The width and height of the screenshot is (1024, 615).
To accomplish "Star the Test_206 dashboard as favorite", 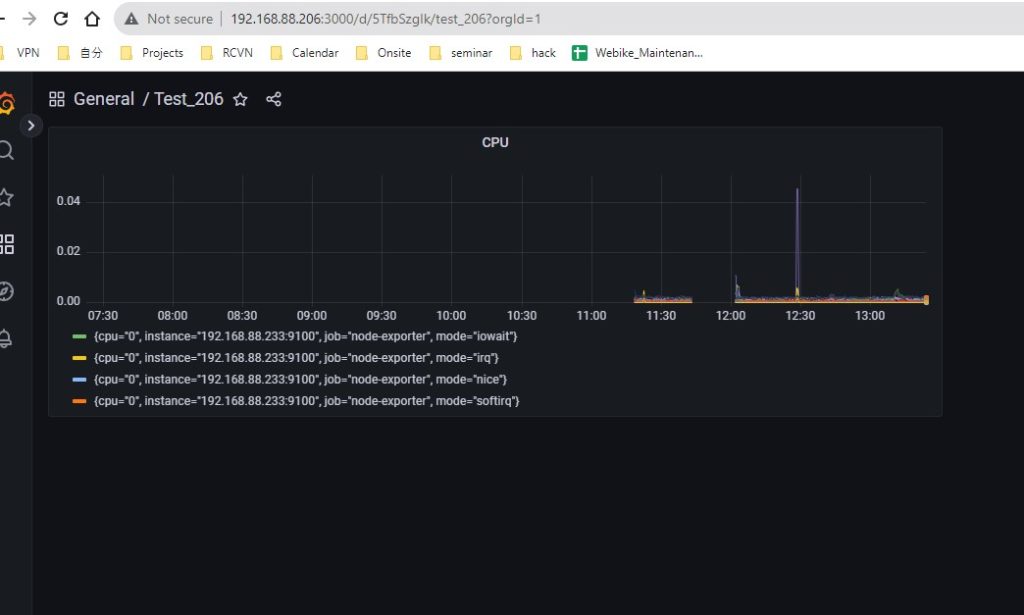I will coord(240,100).
